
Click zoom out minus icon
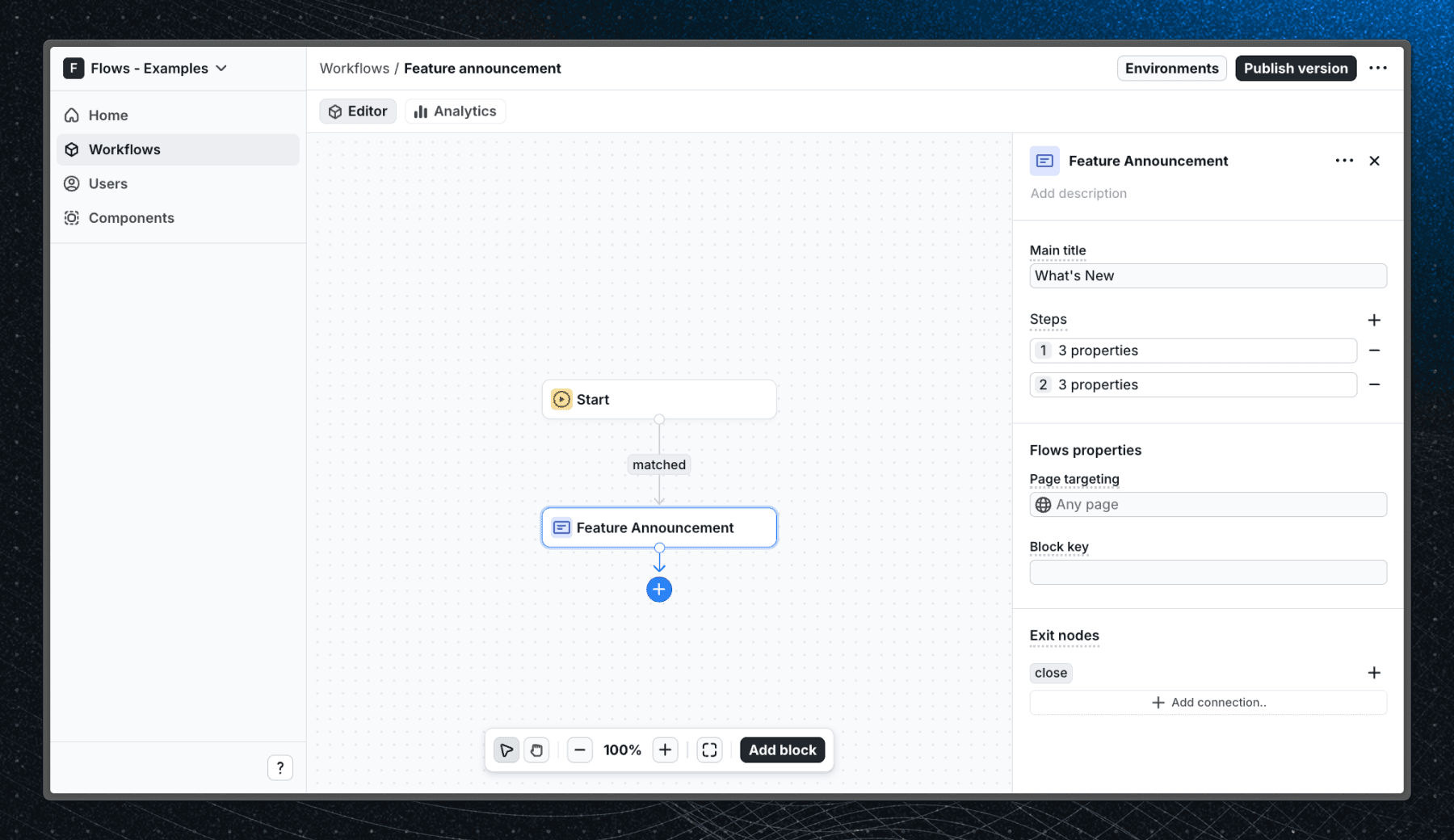[579, 750]
